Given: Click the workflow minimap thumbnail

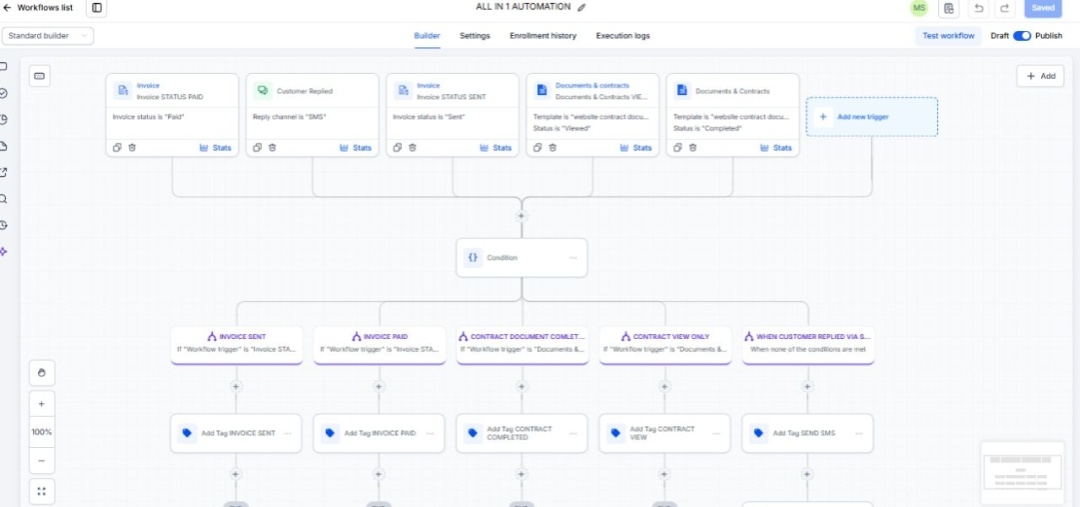Looking at the screenshot, I should [x=1021, y=473].
